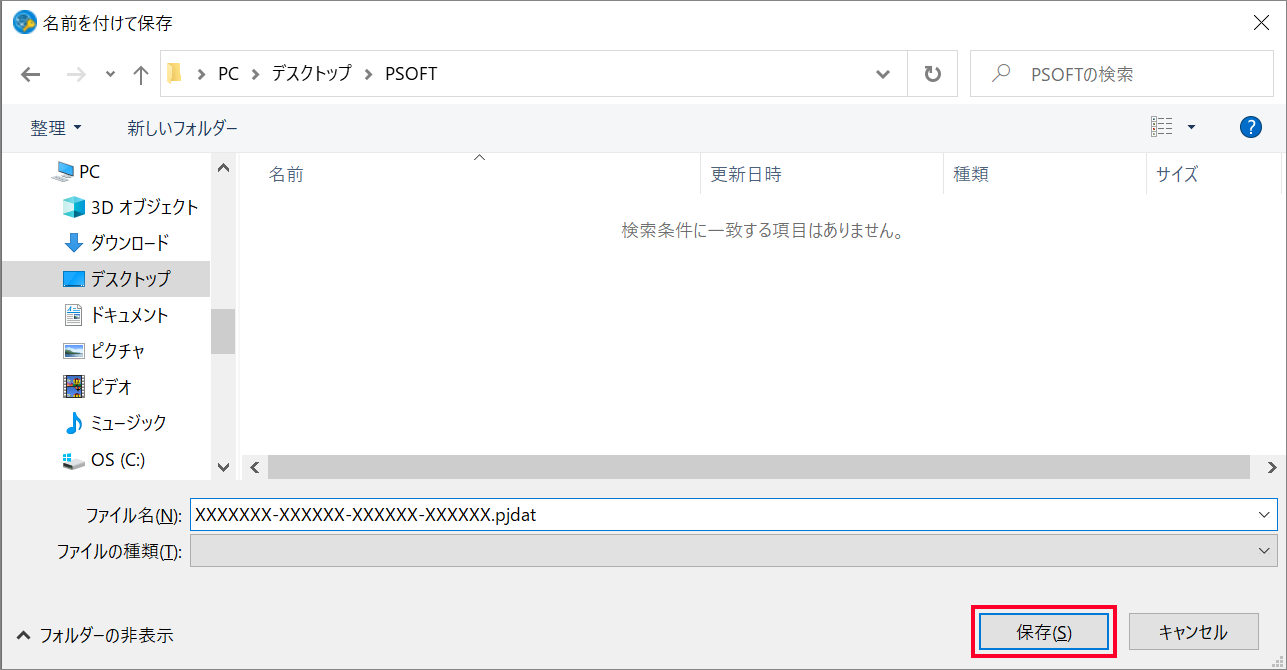
Task: Select PC in the address path
Action: [229, 74]
